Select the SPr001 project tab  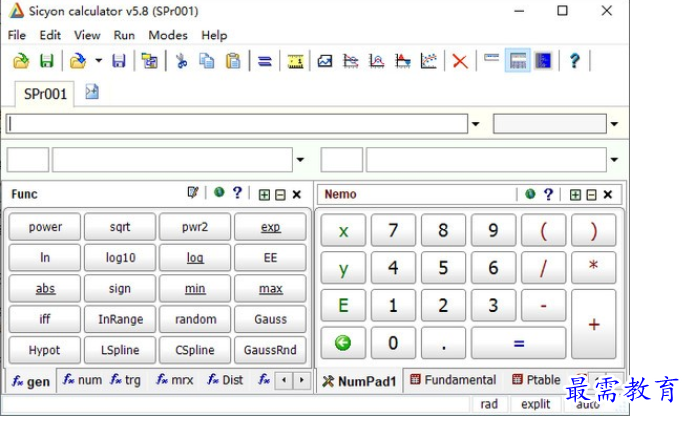coord(45,94)
